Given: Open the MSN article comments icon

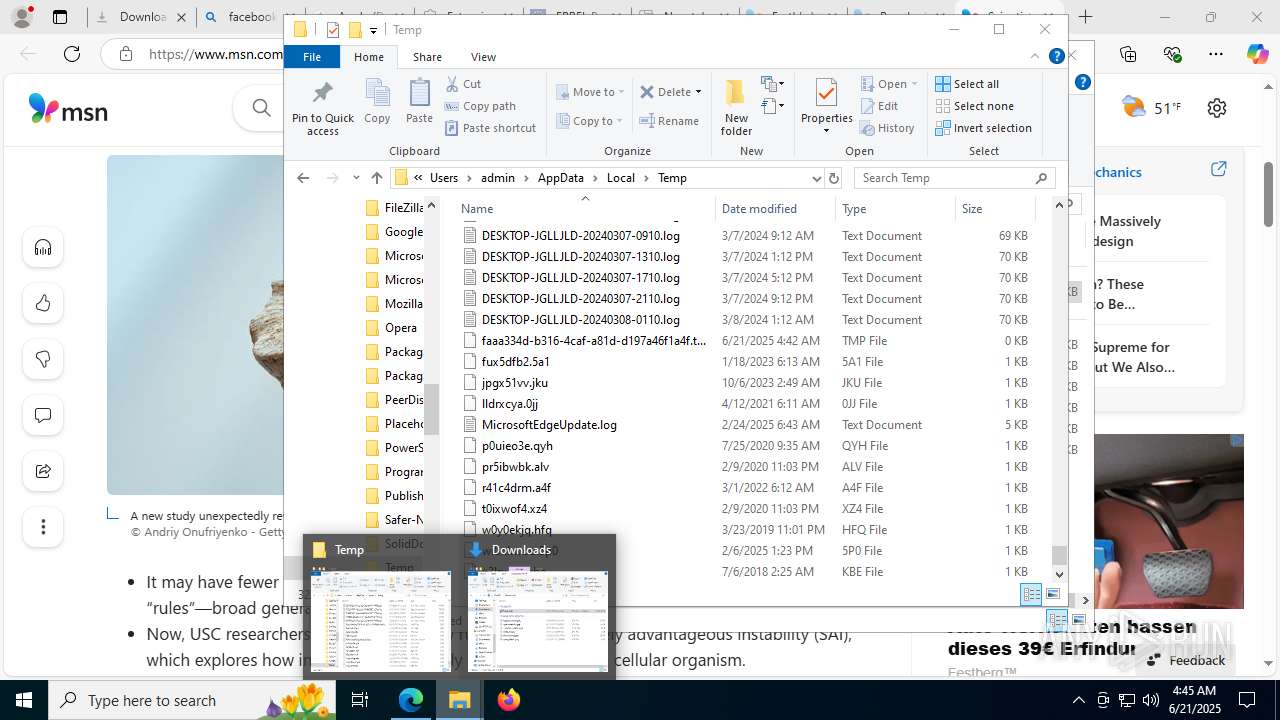Looking at the screenshot, I should [x=43, y=415].
